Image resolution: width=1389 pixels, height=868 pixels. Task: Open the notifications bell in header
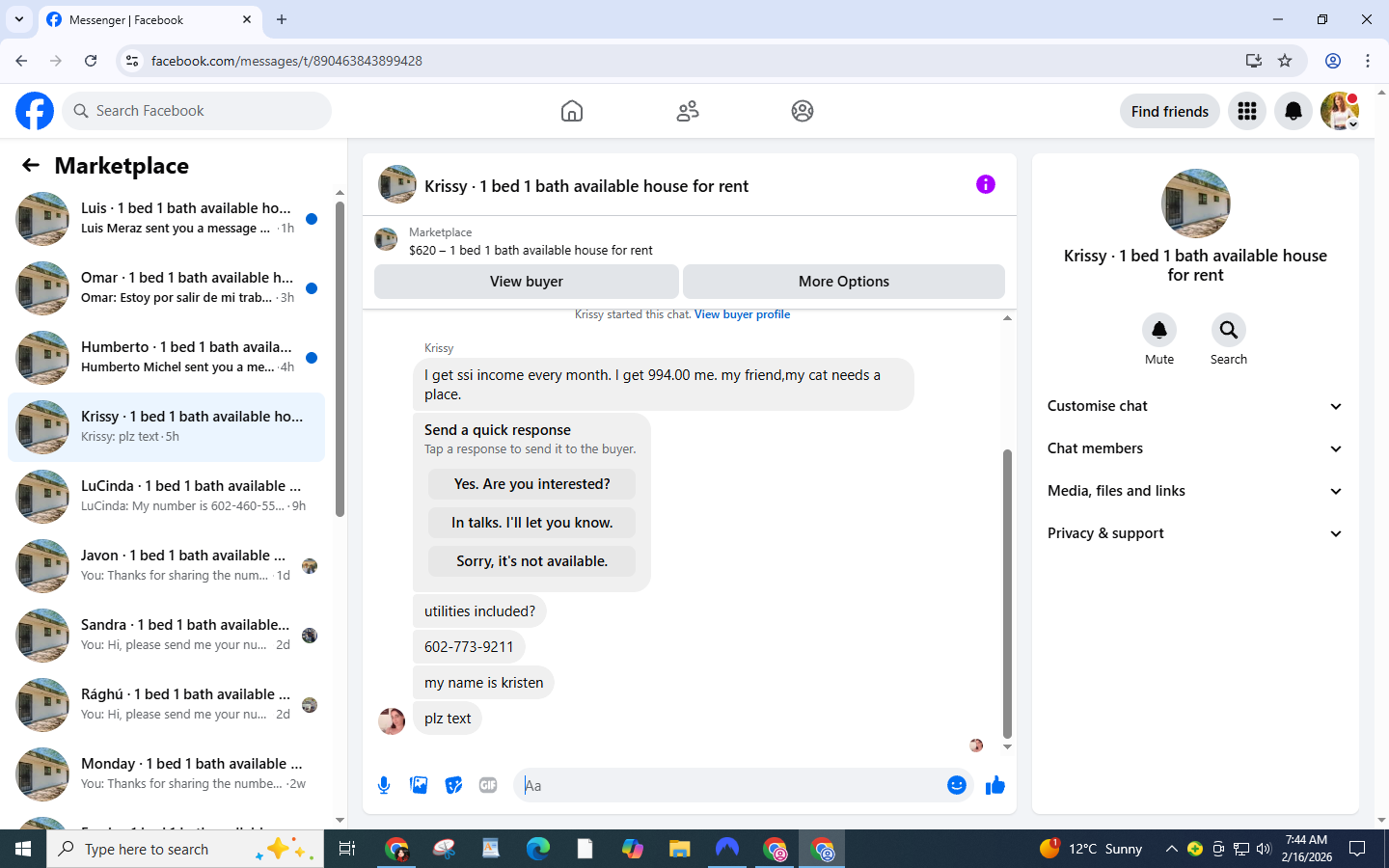tap(1294, 111)
